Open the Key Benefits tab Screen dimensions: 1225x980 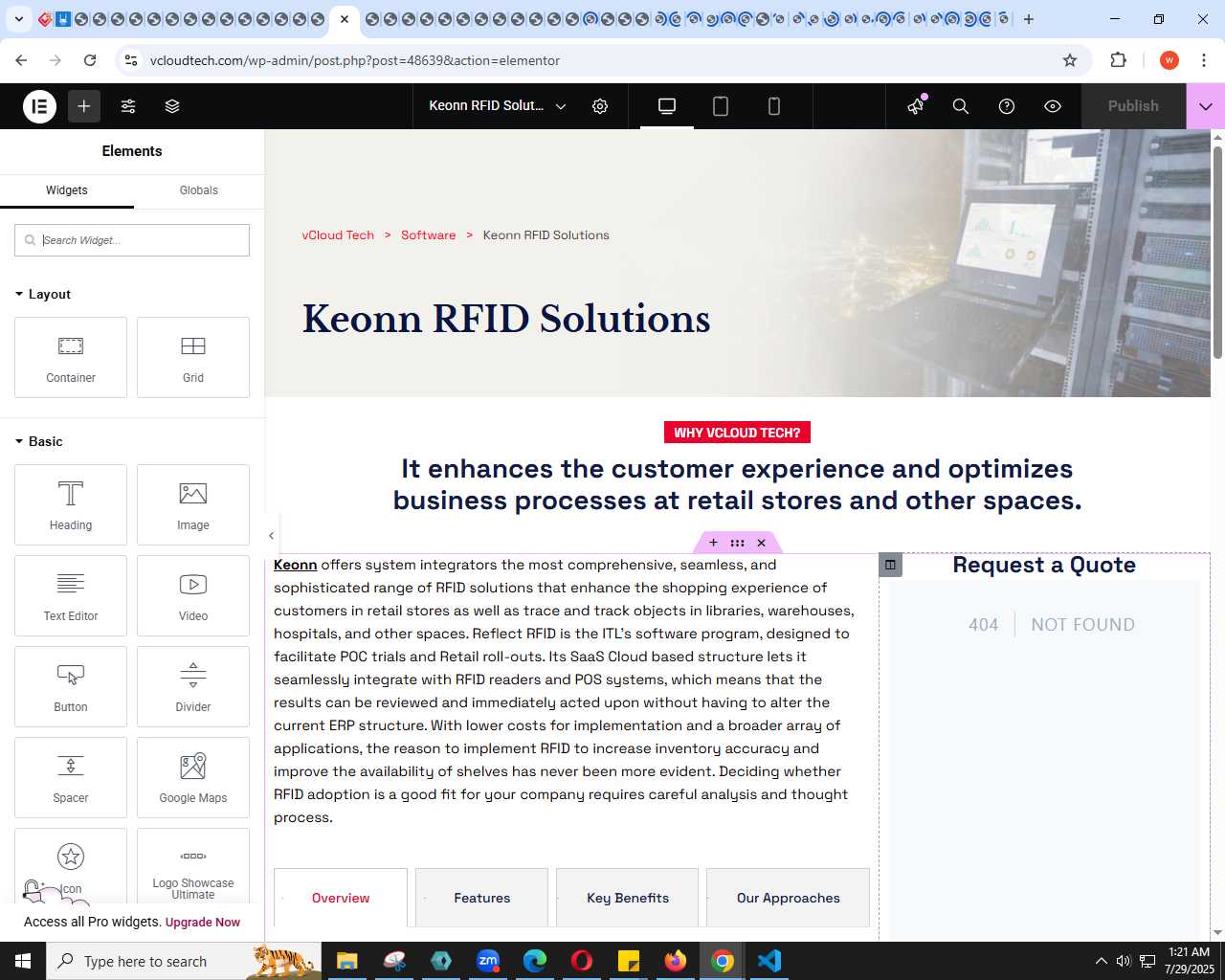click(x=628, y=898)
